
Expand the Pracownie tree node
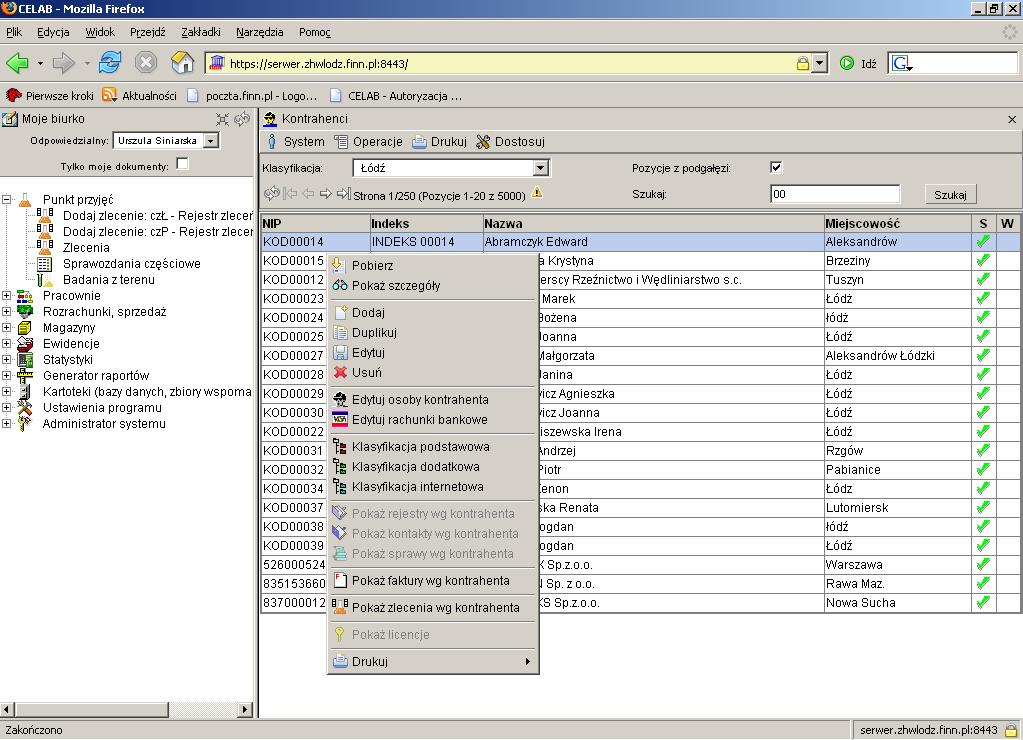coord(7,296)
